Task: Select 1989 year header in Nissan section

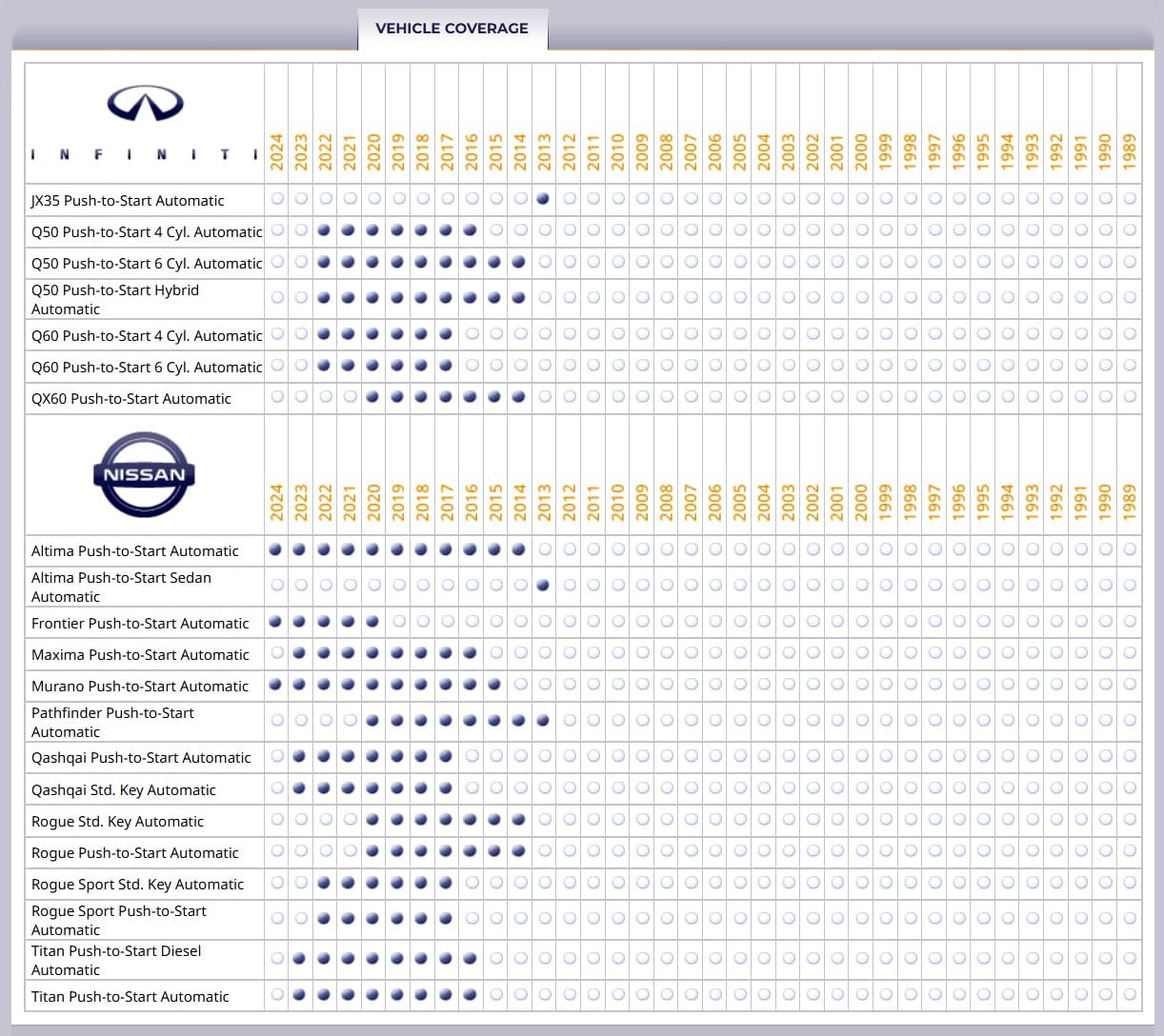Action: [1130, 503]
